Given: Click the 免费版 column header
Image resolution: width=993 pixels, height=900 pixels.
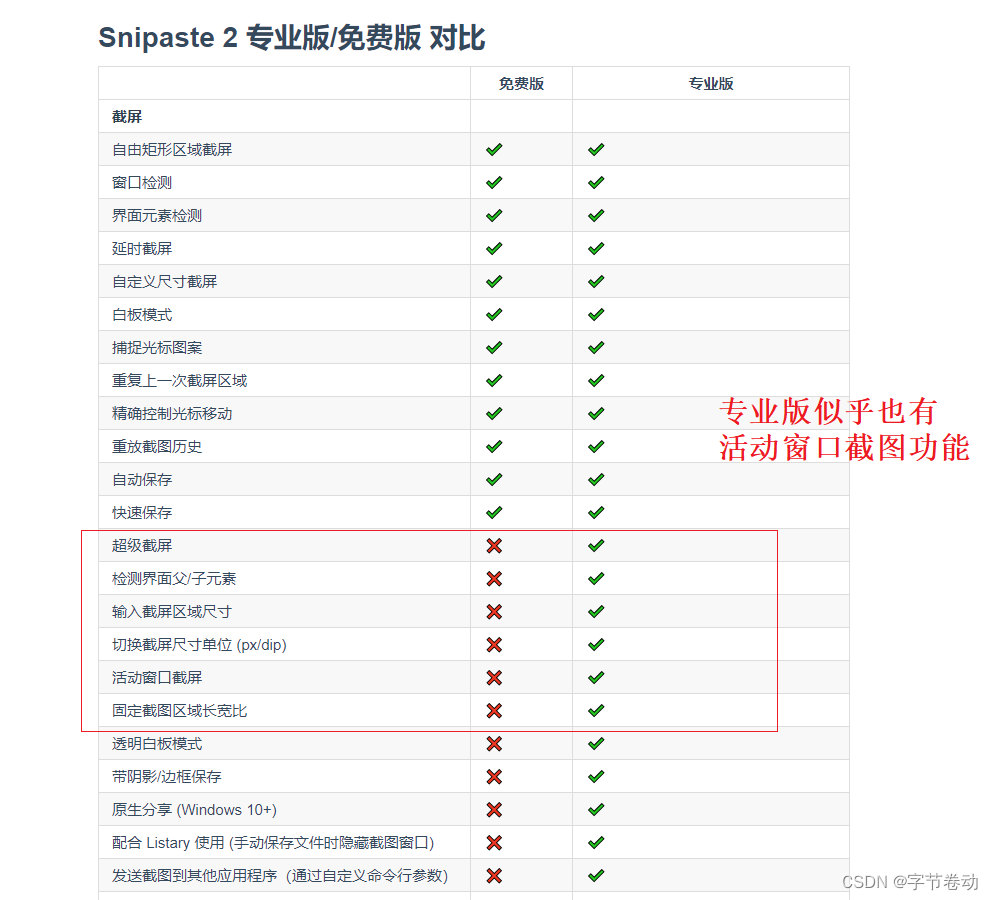Looking at the screenshot, I should coord(521,84).
